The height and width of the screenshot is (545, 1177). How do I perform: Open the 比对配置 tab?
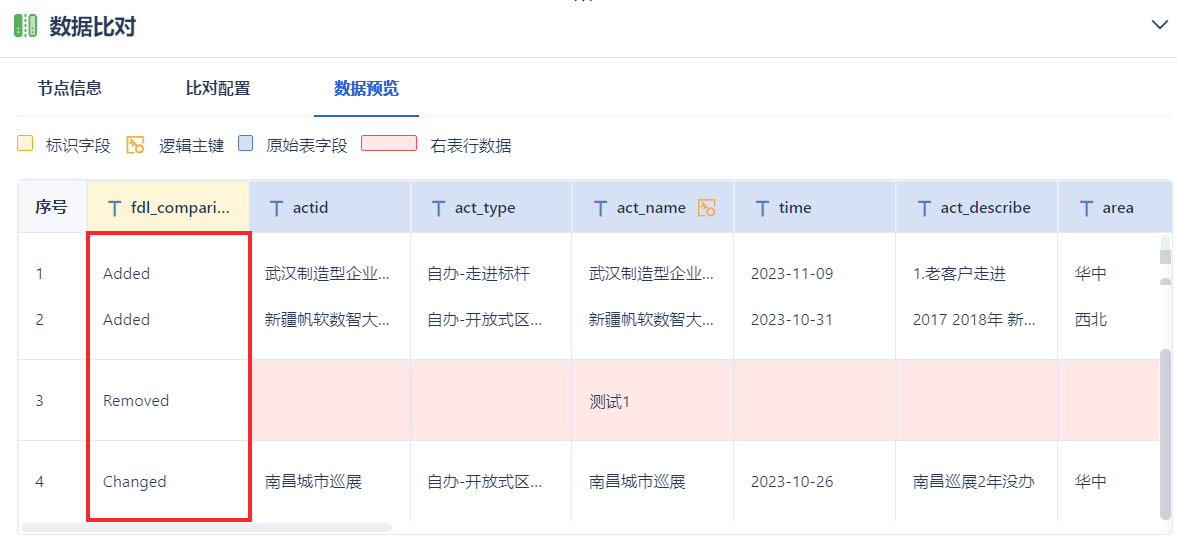coord(218,88)
